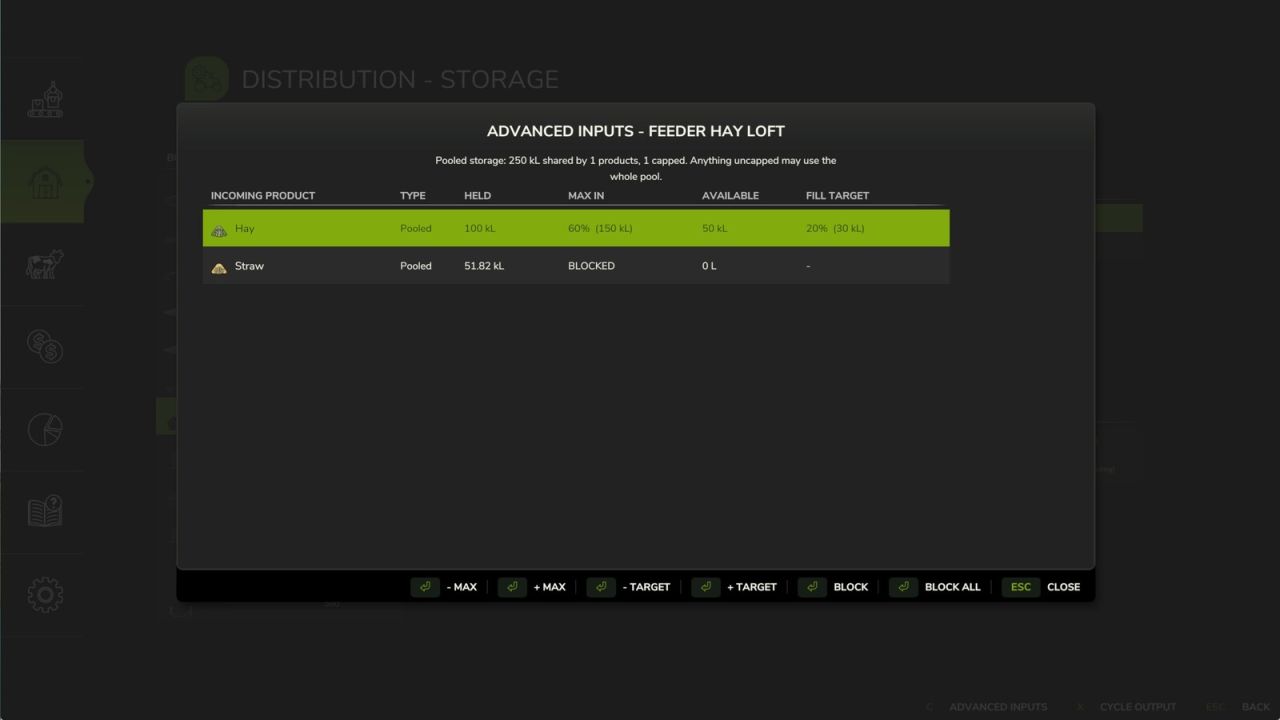Click the INCOMING PRODUCT column header
1280x720 pixels.
[263, 196]
